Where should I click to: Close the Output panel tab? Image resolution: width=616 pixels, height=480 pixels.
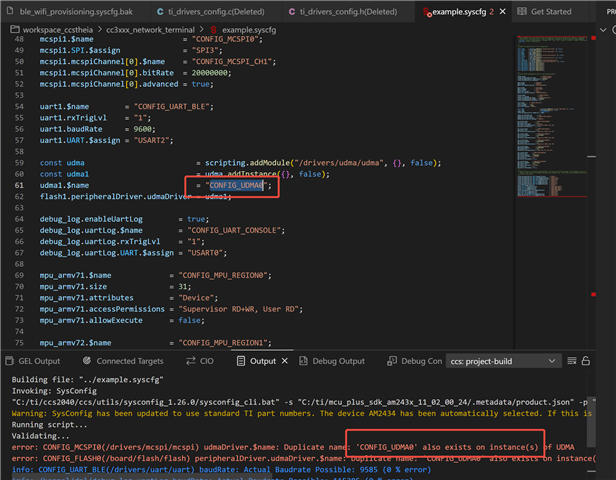285,361
